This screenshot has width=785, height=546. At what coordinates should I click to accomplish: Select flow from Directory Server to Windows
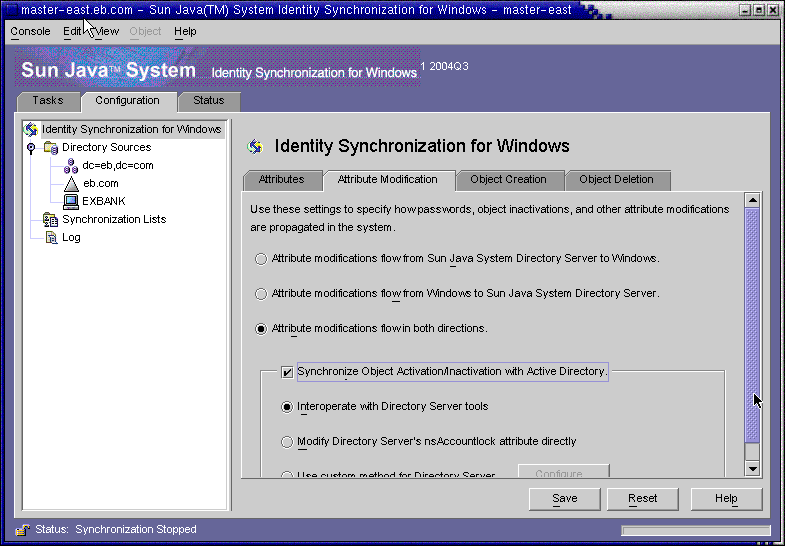(x=261, y=259)
